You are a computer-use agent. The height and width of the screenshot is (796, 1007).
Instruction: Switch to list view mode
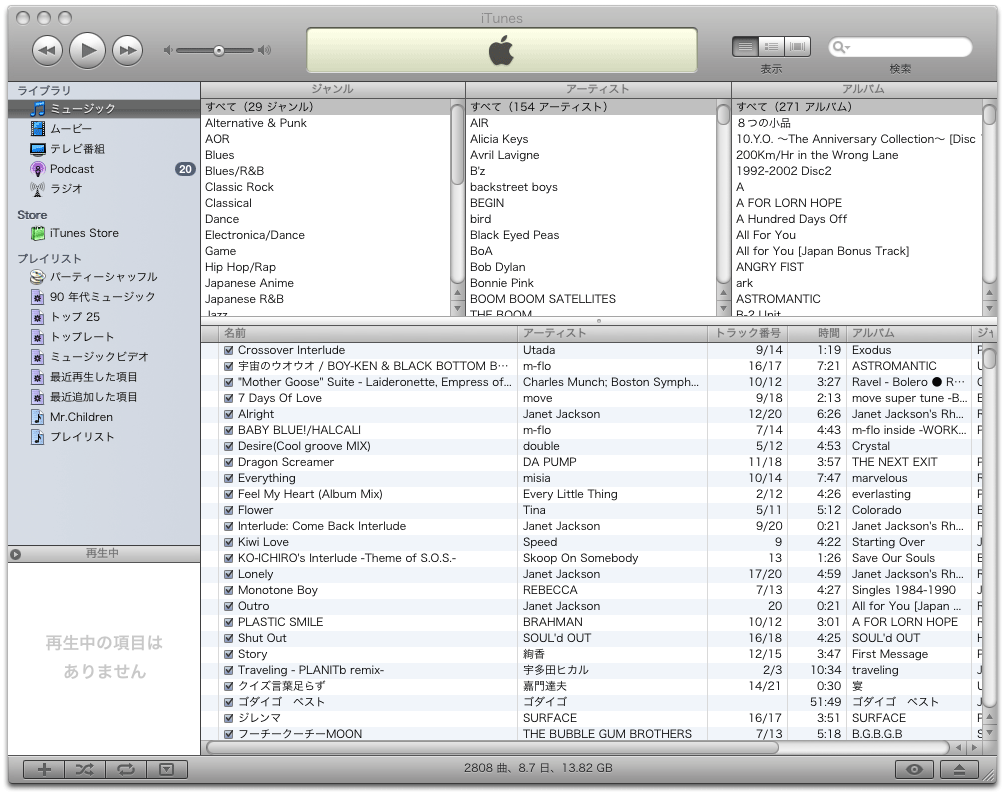tap(745, 46)
